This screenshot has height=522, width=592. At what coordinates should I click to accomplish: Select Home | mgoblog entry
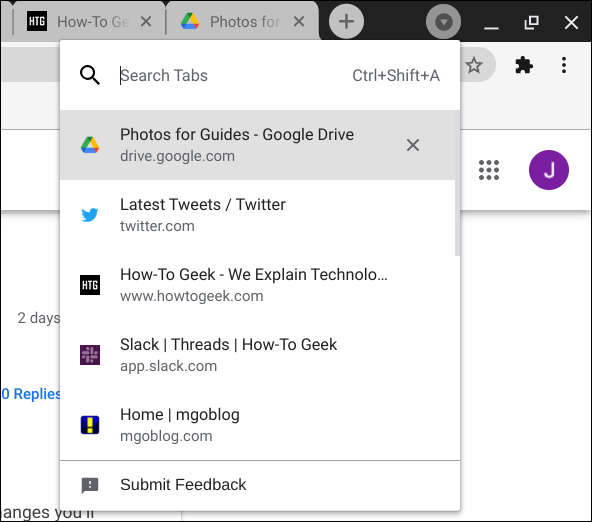(x=258, y=425)
